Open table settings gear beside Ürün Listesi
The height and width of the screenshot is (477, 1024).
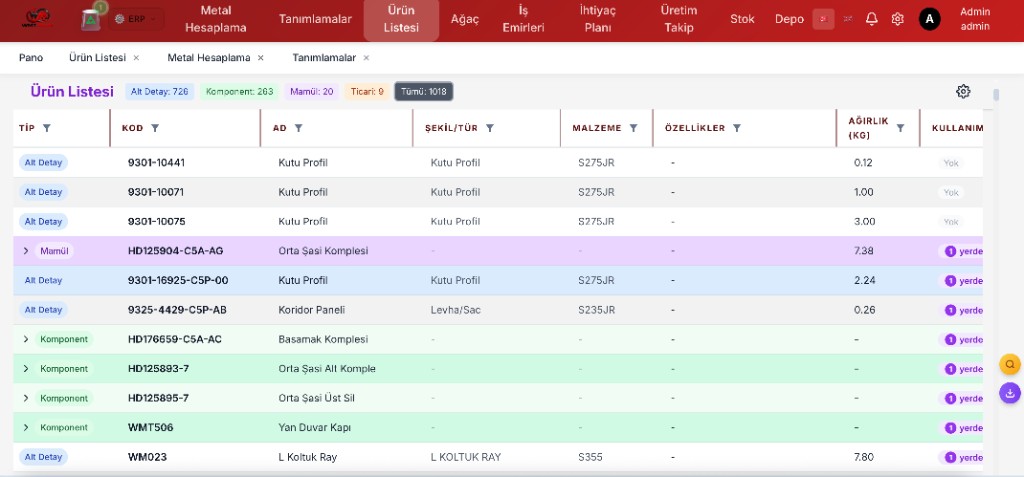[963, 91]
